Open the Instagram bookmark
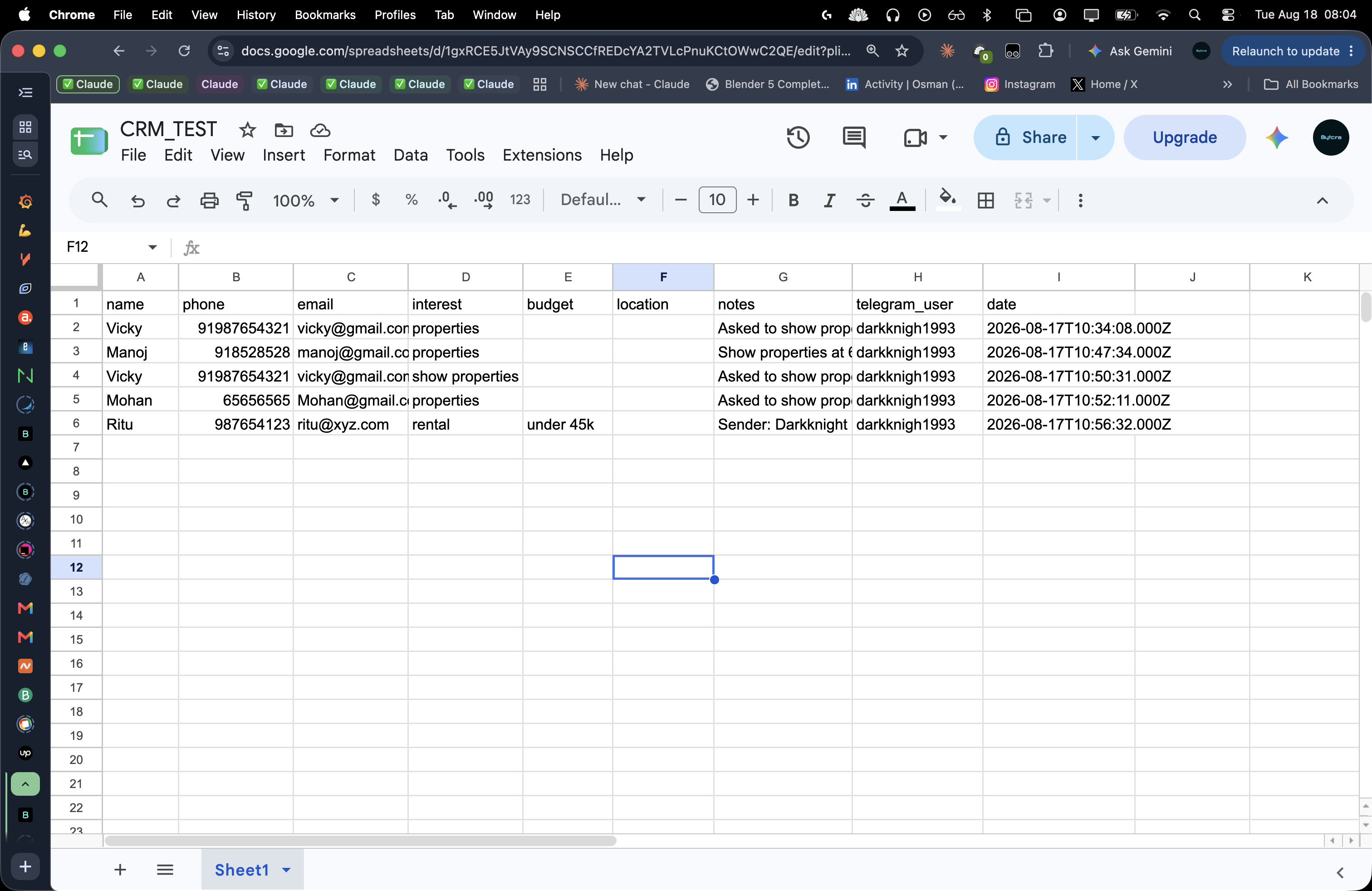 pos(1020,84)
